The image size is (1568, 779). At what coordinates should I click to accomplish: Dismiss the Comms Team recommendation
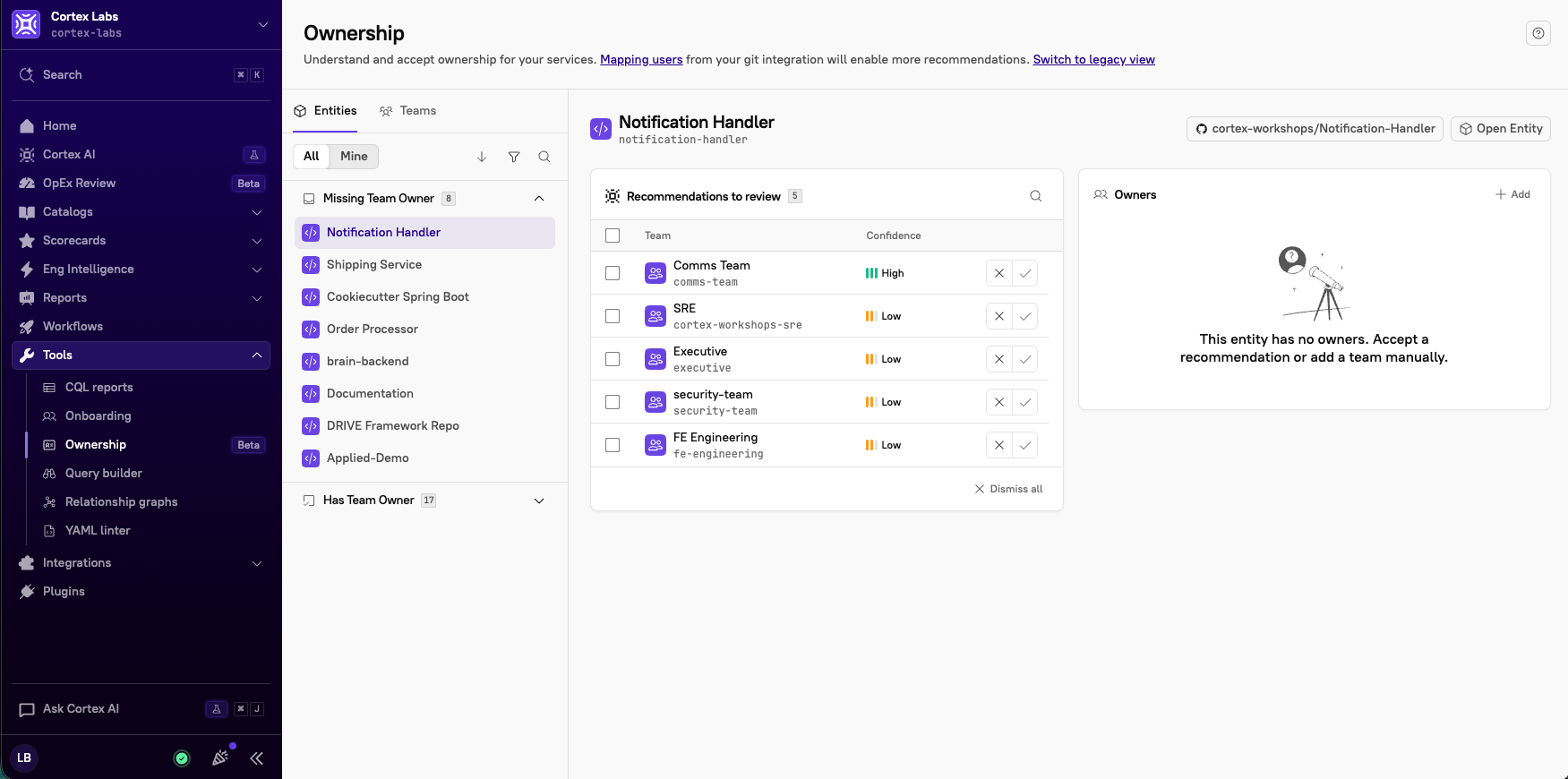pos(999,273)
